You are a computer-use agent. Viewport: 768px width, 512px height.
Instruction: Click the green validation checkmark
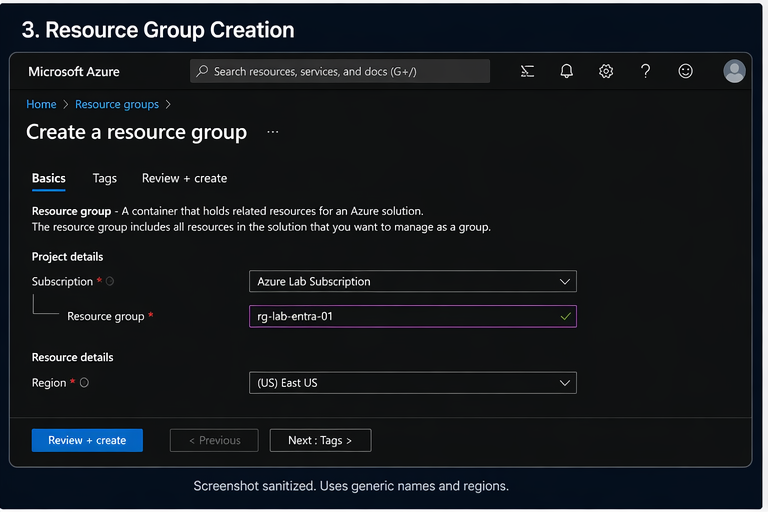[x=565, y=317]
